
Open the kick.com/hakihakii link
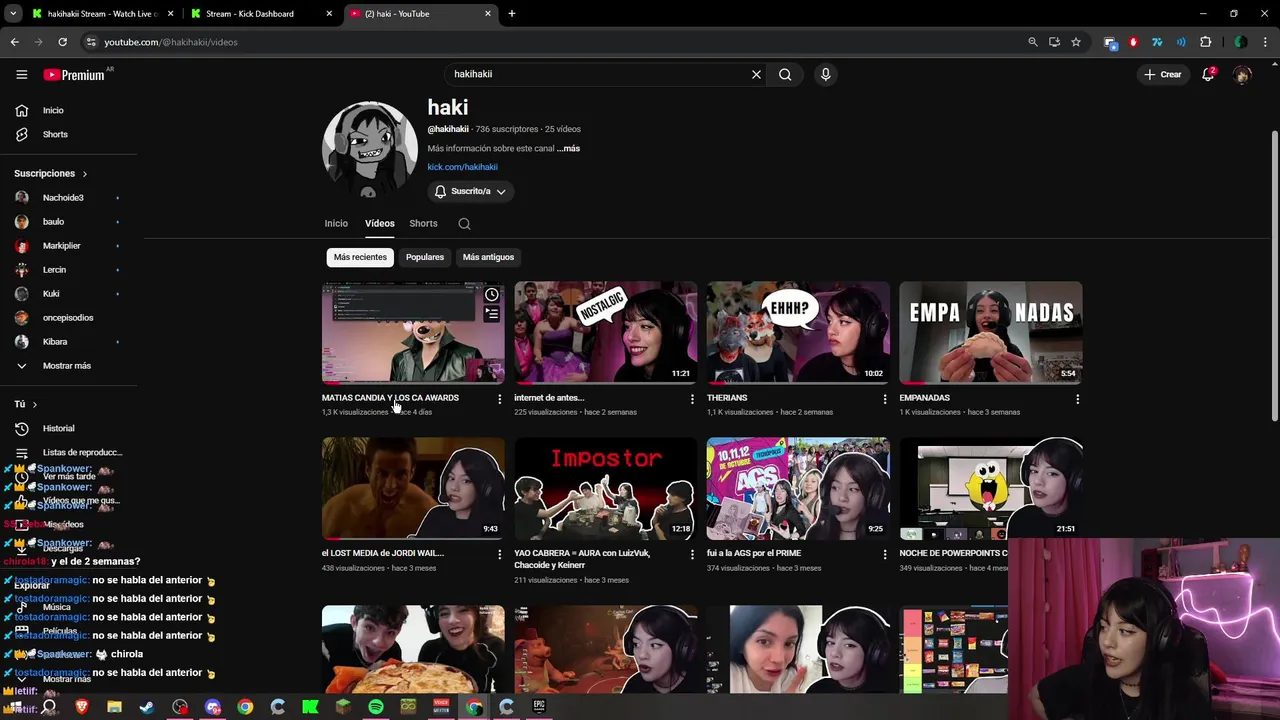(462, 167)
